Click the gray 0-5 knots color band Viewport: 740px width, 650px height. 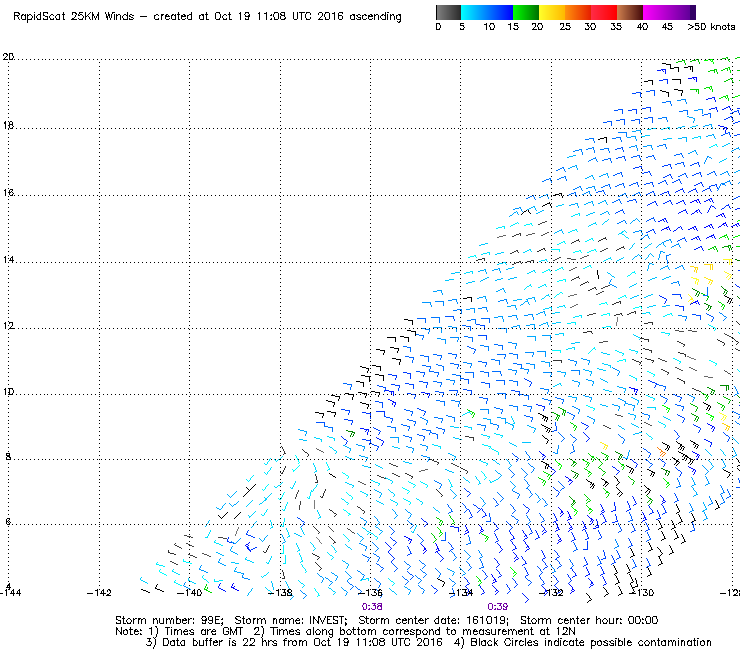click(x=448, y=12)
